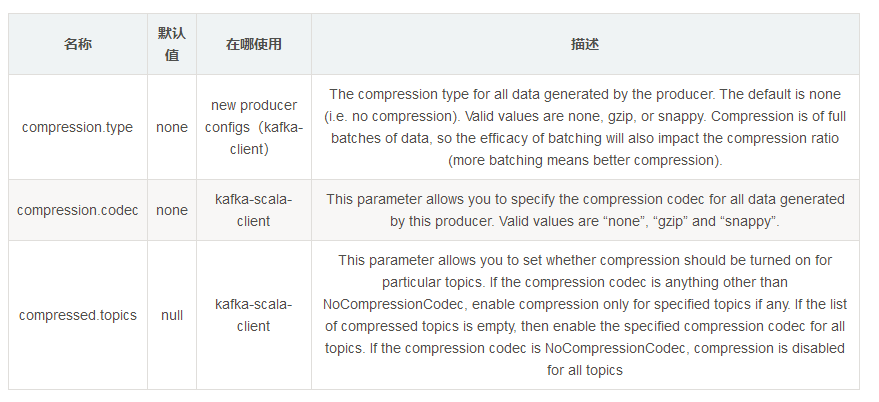
Task: Select the compressed.topics name cell
Action: pyautogui.click(x=77, y=315)
